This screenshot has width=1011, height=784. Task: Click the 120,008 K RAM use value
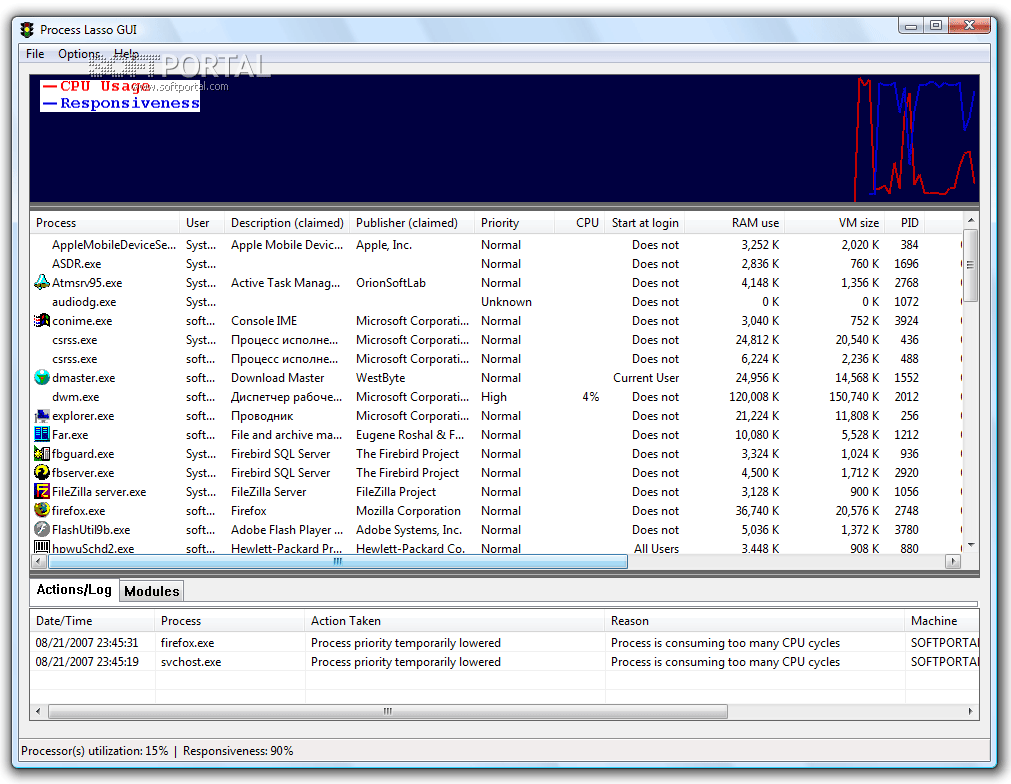coord(754,397)
